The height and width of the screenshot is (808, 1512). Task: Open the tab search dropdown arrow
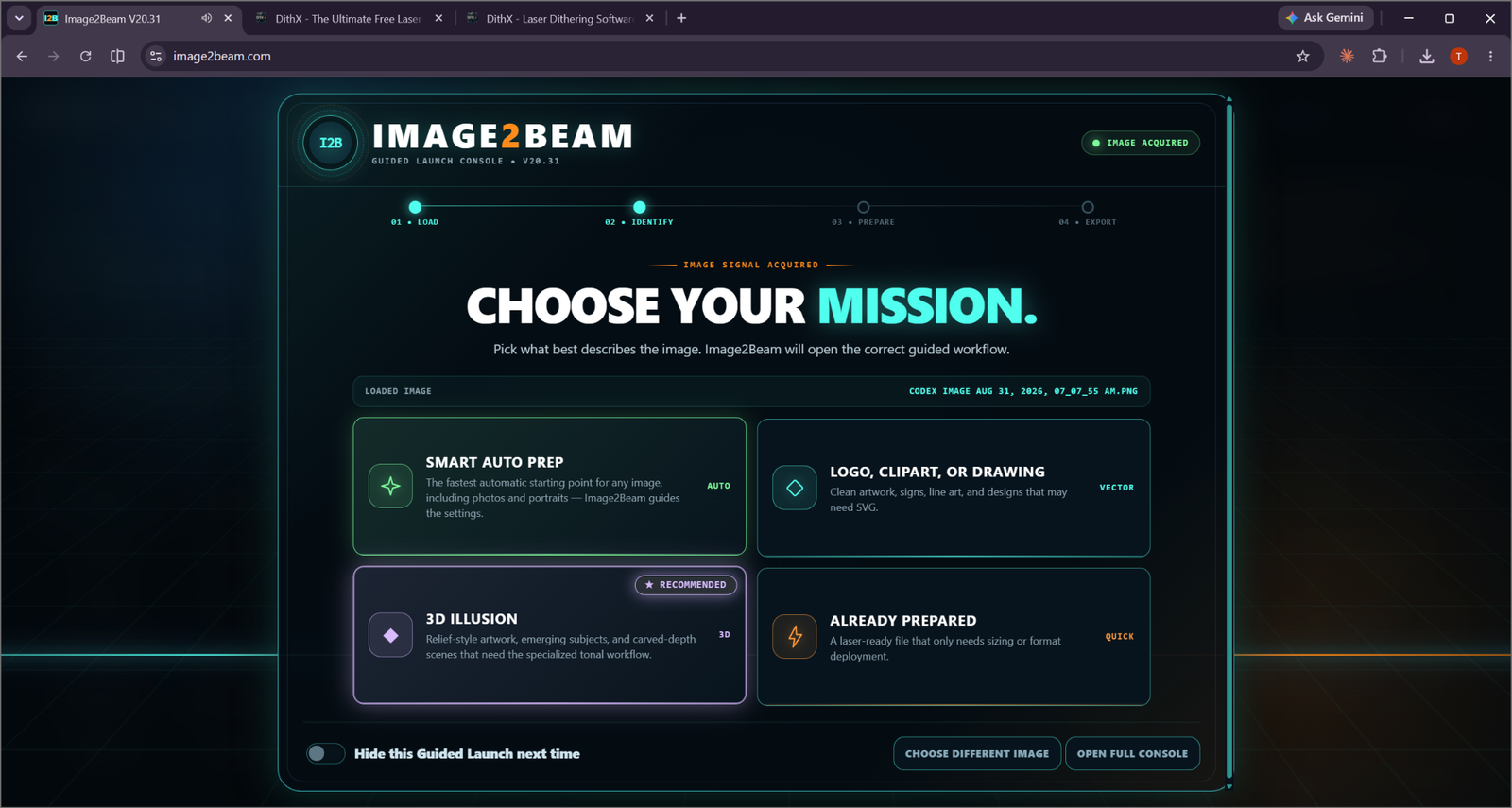pos(19,18)
